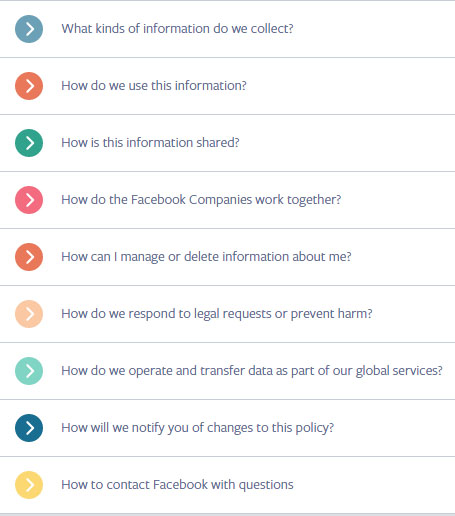The height and width of the screenshot is (516, 455).
Task: Click green chevron icon for information shared
Action: coord(29,143)
